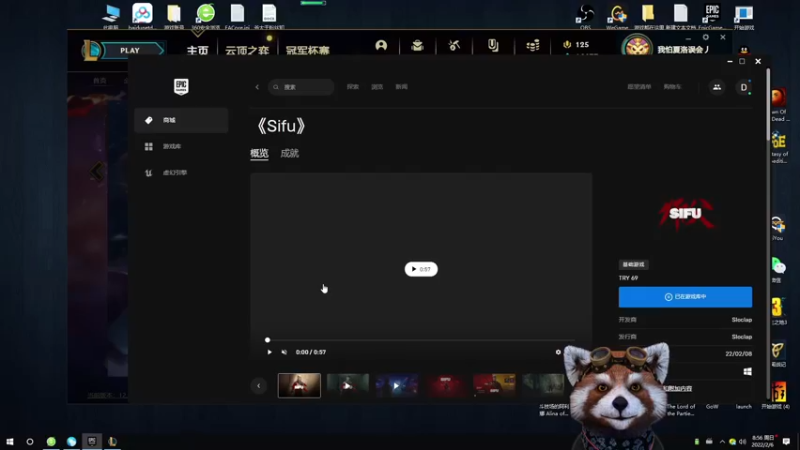Image resolution: width=800 pixels, height=450 pixels.
Task: Open the League client profile icon
Action: coord(381,45)
